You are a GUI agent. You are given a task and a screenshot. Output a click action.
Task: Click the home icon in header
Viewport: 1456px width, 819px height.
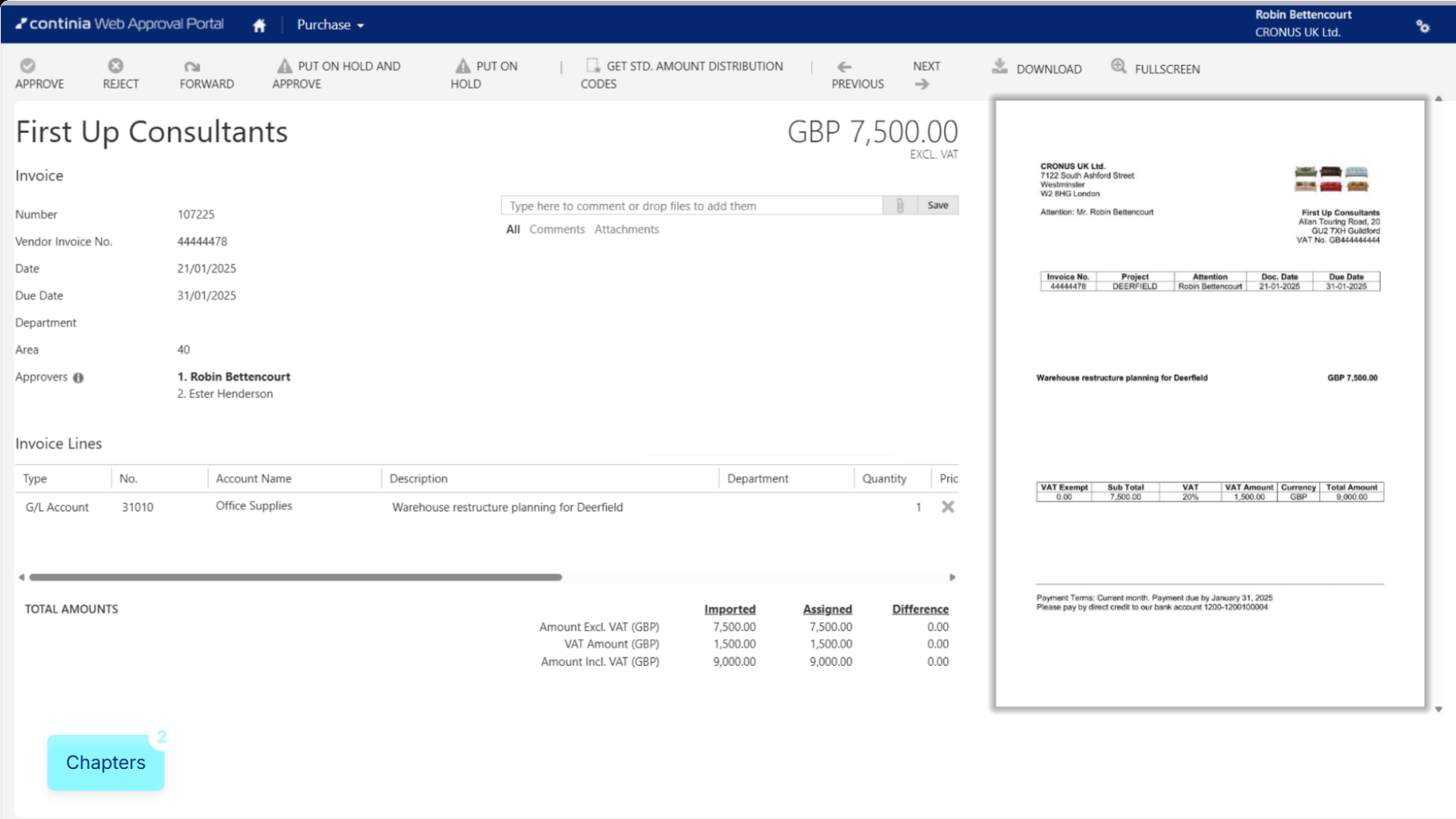[x=259, y=26]
